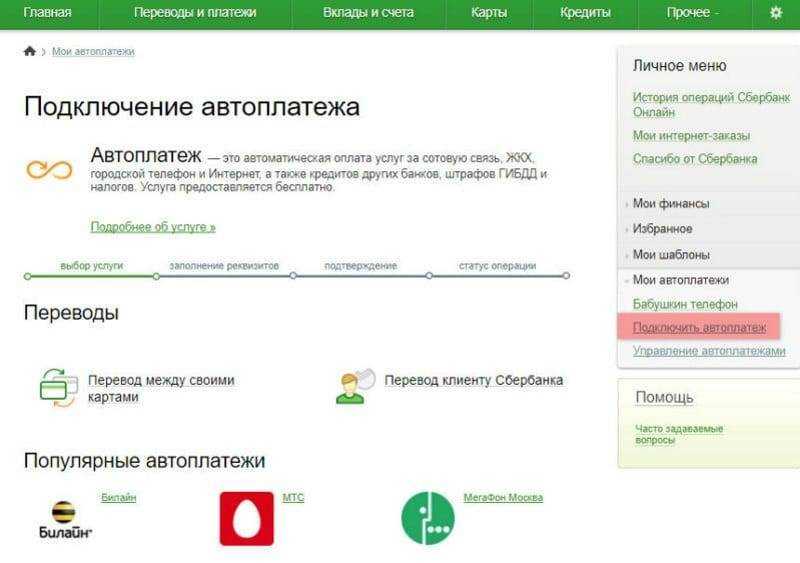Click the Личное меню heading

point(680,66)
